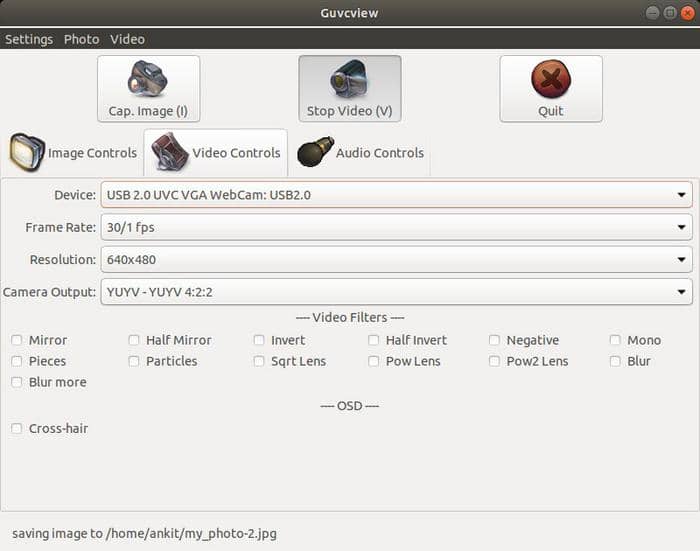Toggle the Pow2 Lens checkbox
Image resolution: width=700 pixels, height=551 pixels.
coord(494,361)
